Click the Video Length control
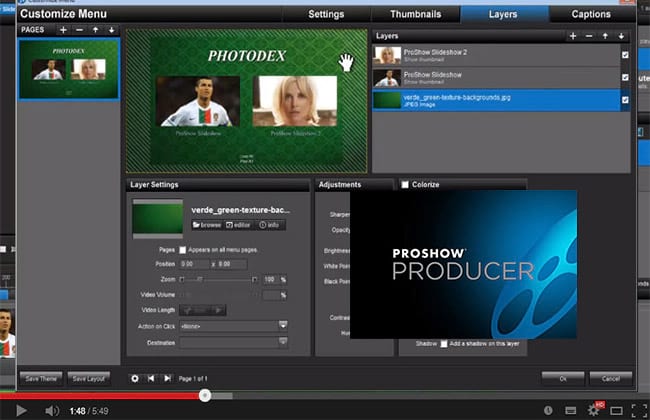This screenshot has width=650, height=420. (203, 310)
